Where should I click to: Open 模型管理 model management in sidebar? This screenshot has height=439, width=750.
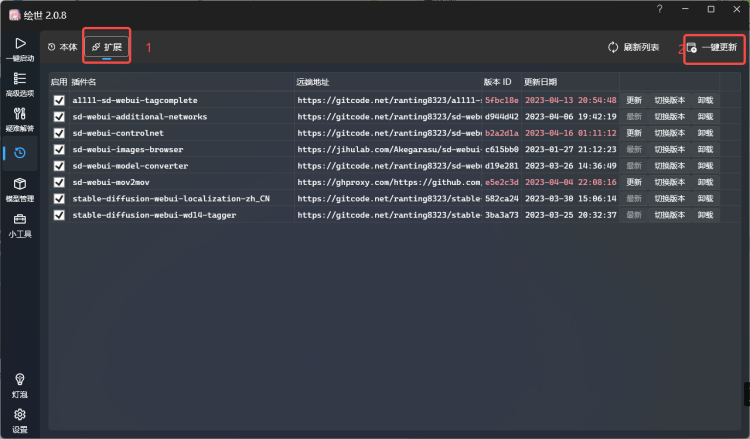19,190
